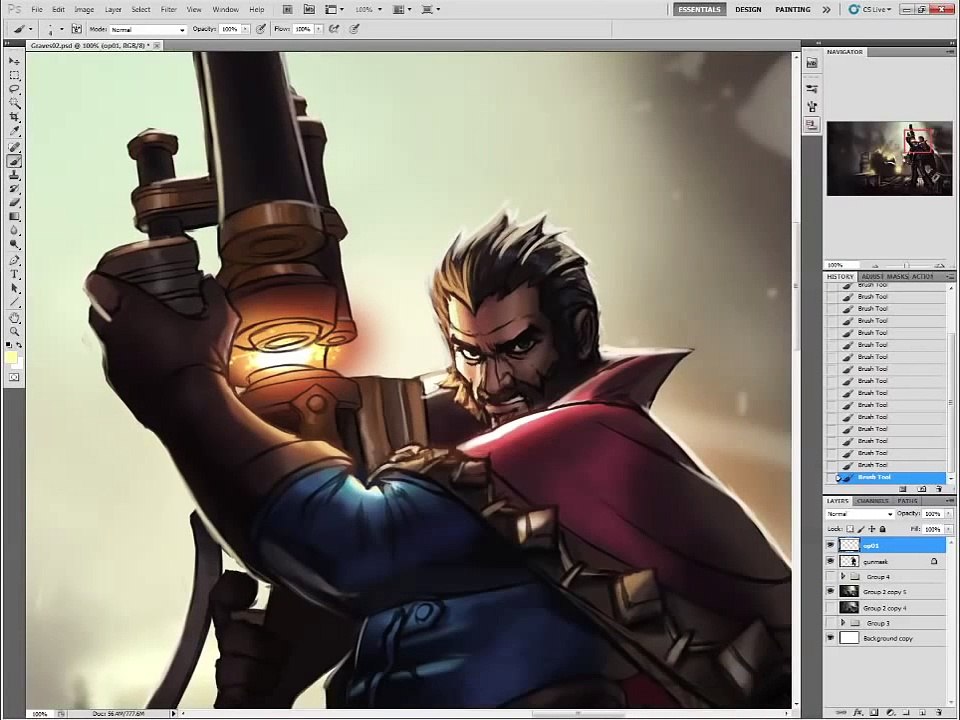Open the Filter menu
Image resolution: width=960 pixels, height=720 pixels.
(x=168, y=9)
